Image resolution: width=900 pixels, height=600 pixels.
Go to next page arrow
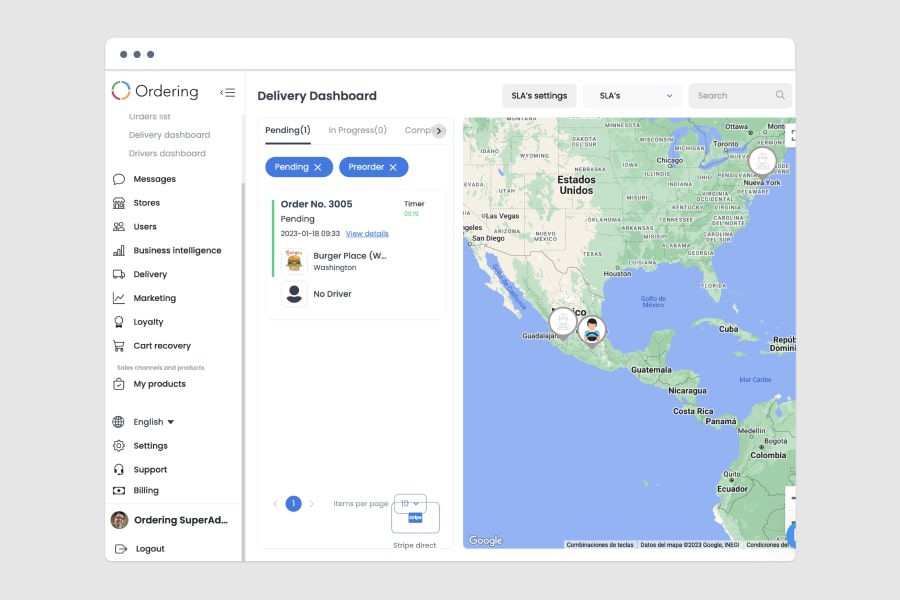pos(312,504)
